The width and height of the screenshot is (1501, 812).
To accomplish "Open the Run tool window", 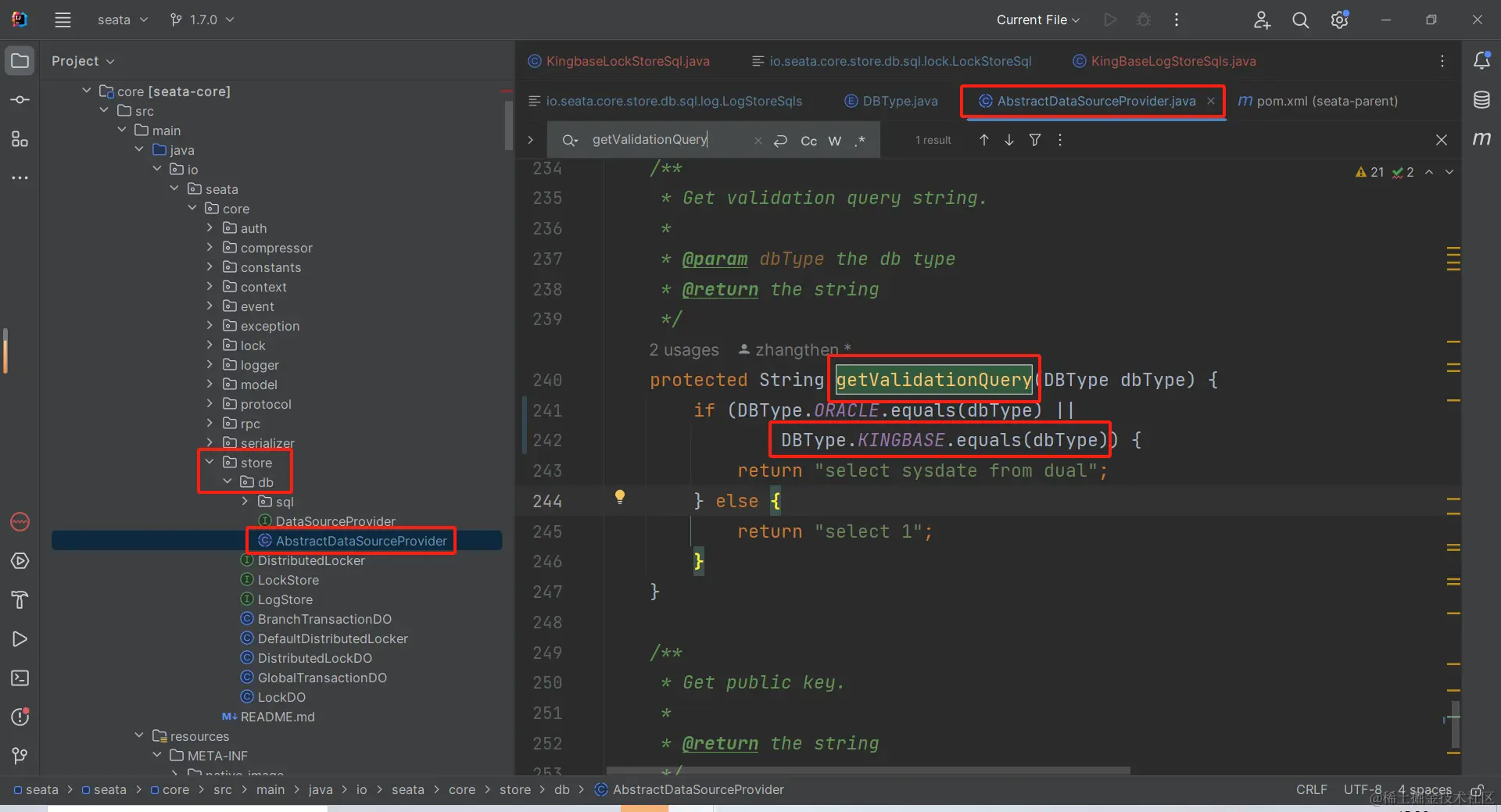I will [x=20, y=639].
